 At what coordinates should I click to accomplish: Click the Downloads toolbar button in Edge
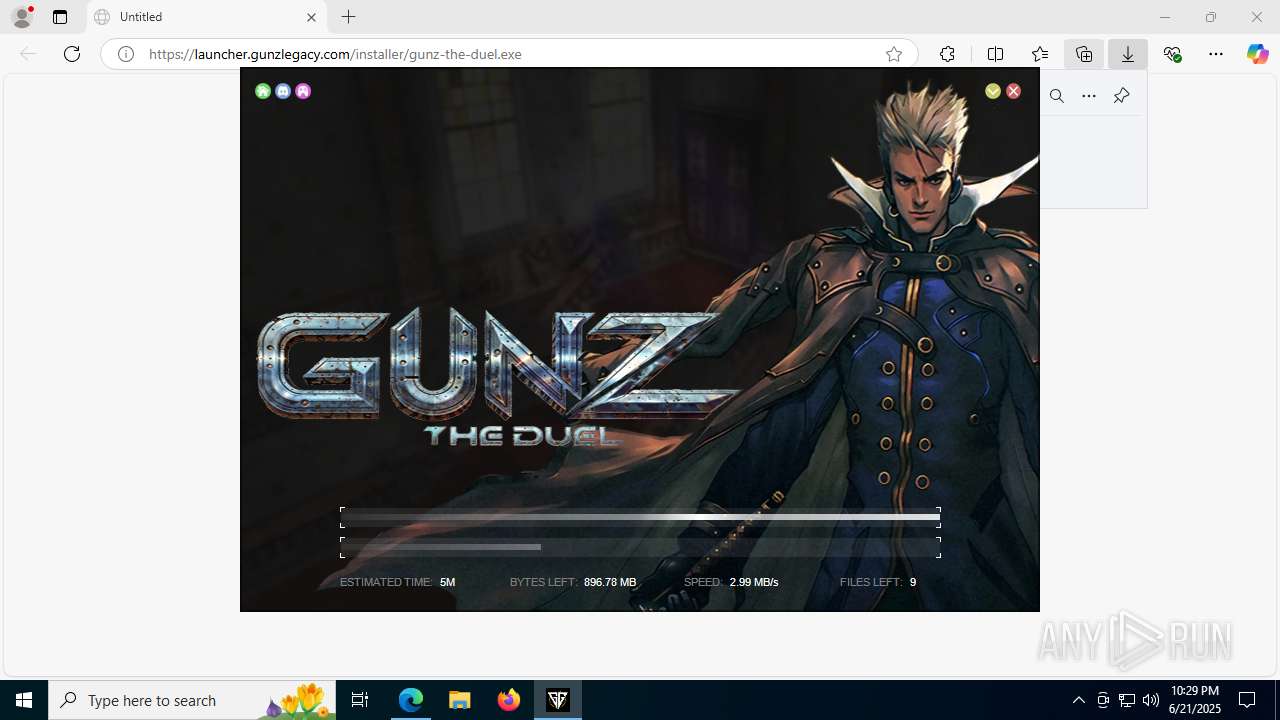[1128, 54]
